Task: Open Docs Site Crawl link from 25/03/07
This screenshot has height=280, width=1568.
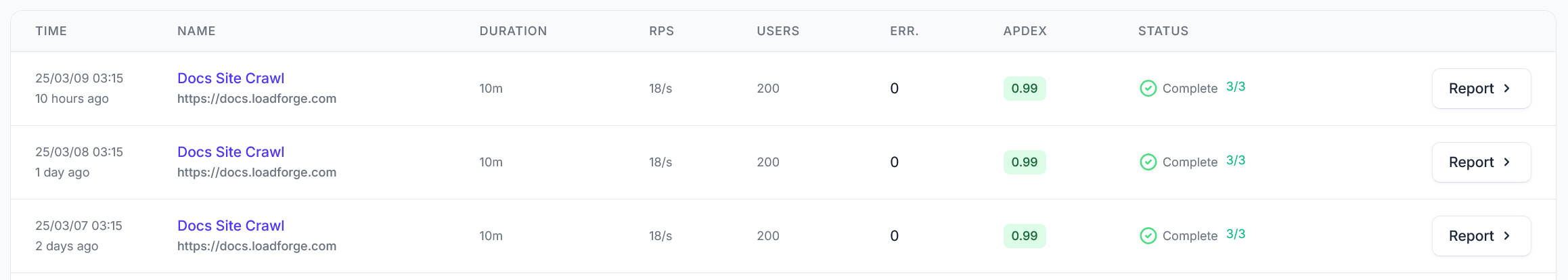Action: click(231, 226)
